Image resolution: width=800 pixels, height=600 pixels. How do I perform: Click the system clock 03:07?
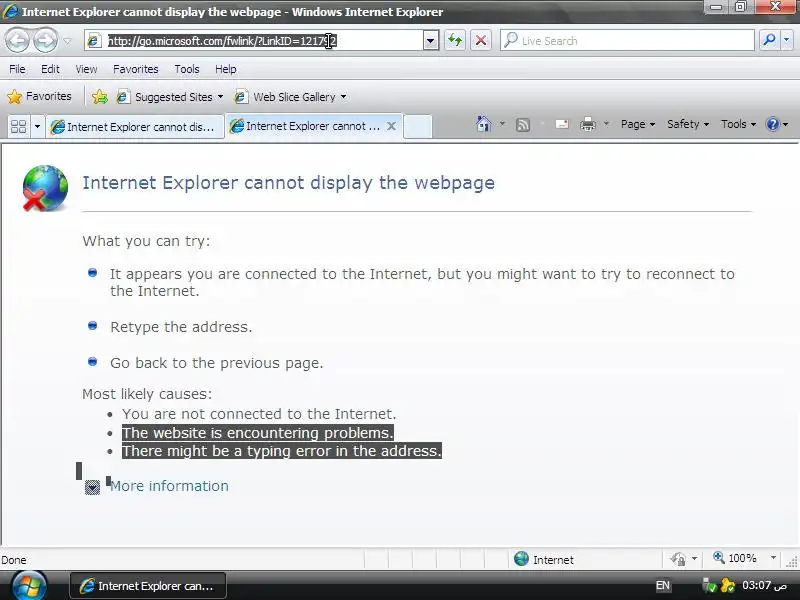[x=764, y=585]
